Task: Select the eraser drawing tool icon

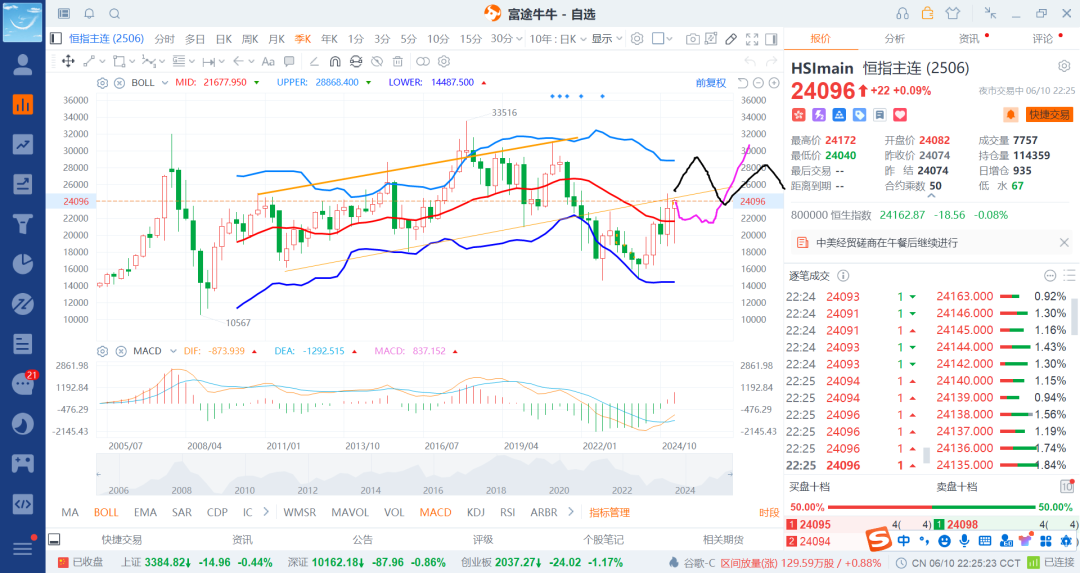Action: point(731,39)
